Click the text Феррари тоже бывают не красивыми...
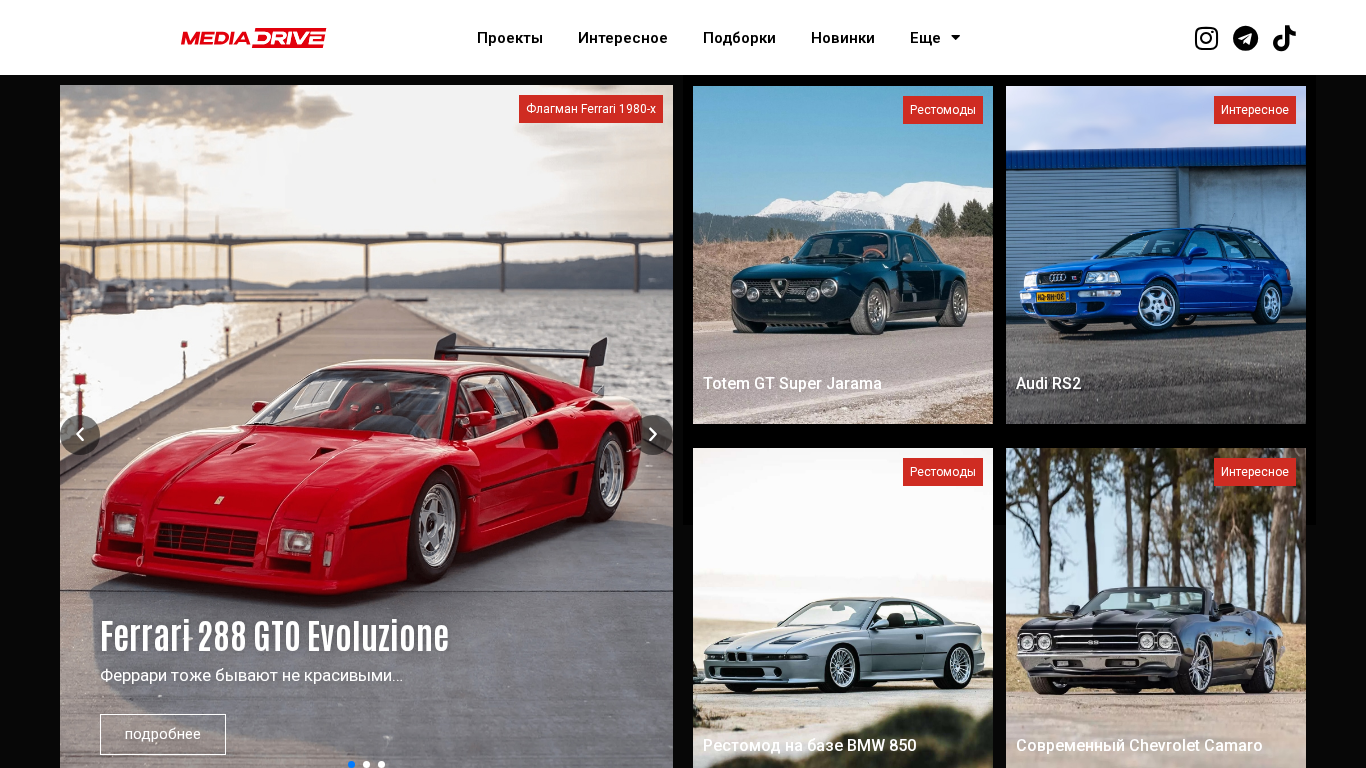 251,676
